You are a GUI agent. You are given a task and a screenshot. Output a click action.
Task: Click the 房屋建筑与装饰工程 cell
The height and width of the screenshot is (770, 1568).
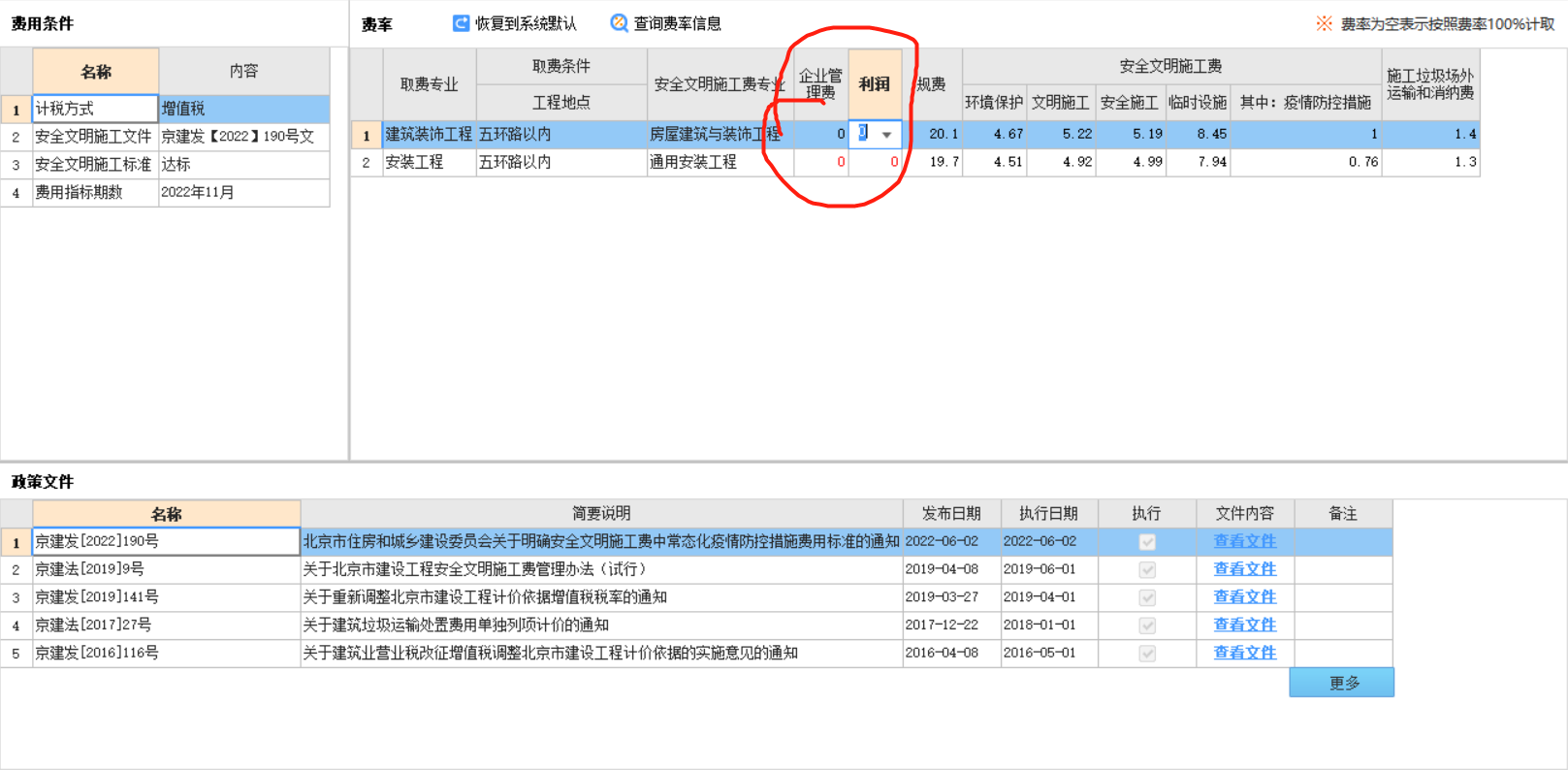coord(720,134)
